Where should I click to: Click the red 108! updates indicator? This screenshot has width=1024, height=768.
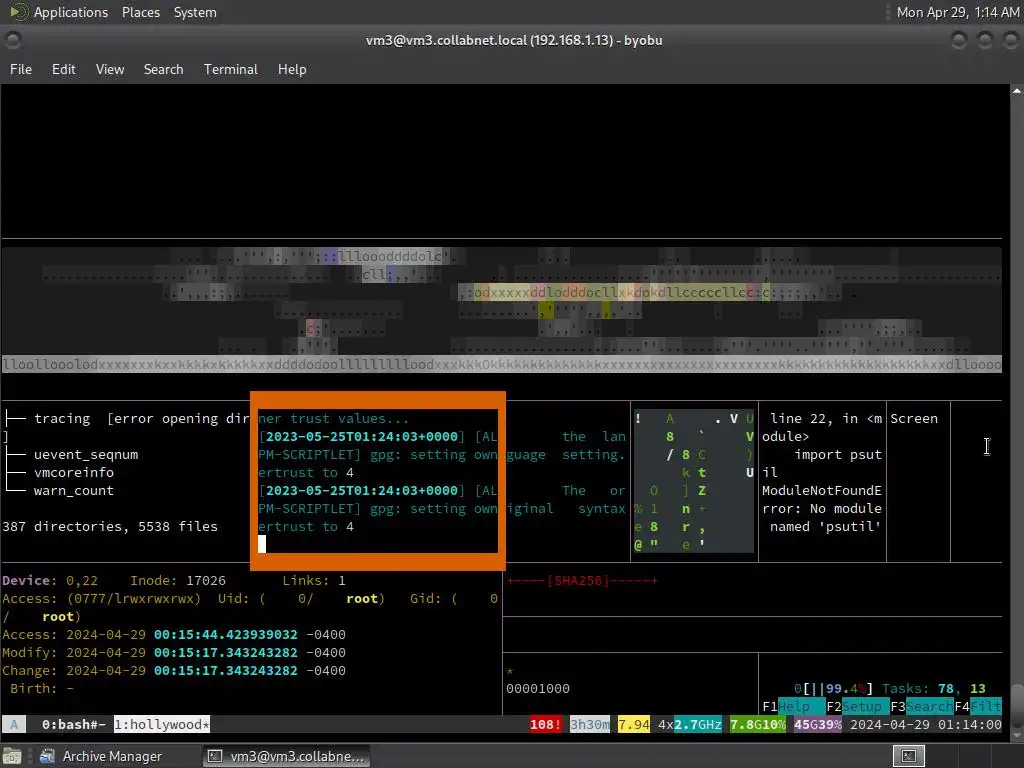pos(545,724)
